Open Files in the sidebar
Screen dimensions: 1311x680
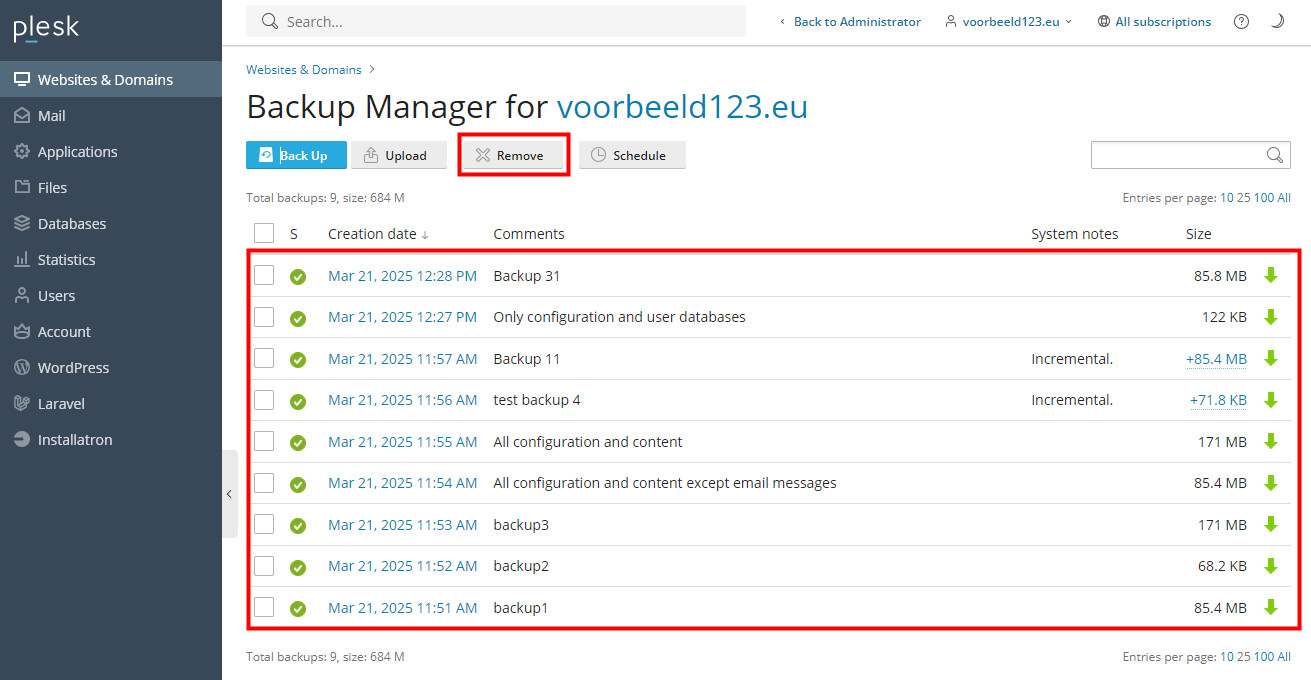pyautogui.click(x=111, y=187)
